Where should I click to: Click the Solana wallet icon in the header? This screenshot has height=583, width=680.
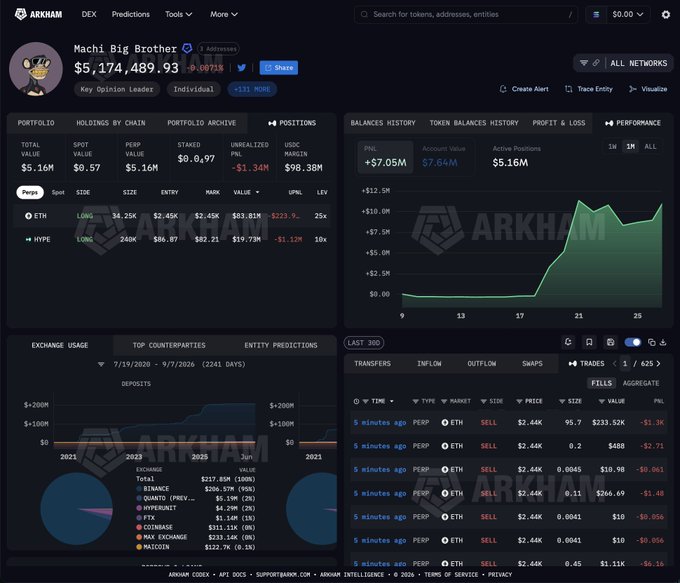[x=596, y=14]
